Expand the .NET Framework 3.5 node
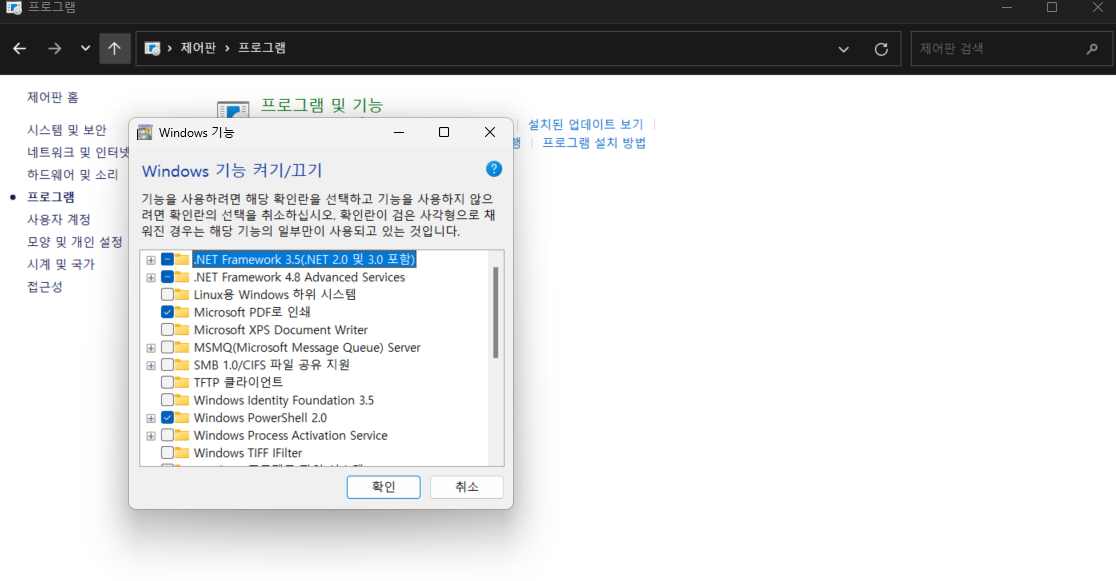 pyautogui.click(x=151, y=260)
